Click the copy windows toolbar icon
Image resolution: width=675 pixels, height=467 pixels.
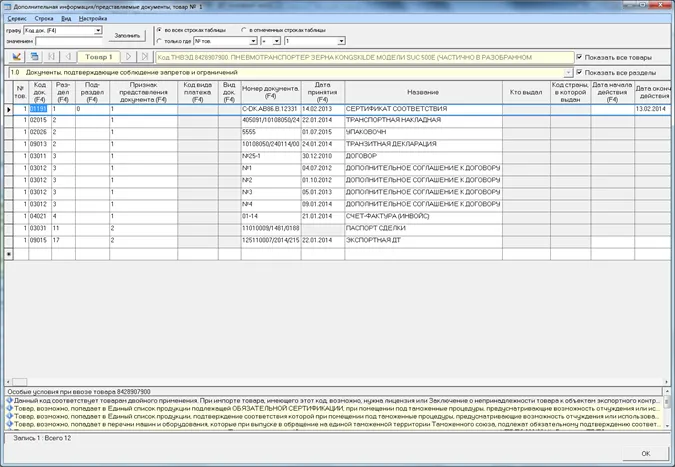(x=34, y=57)
